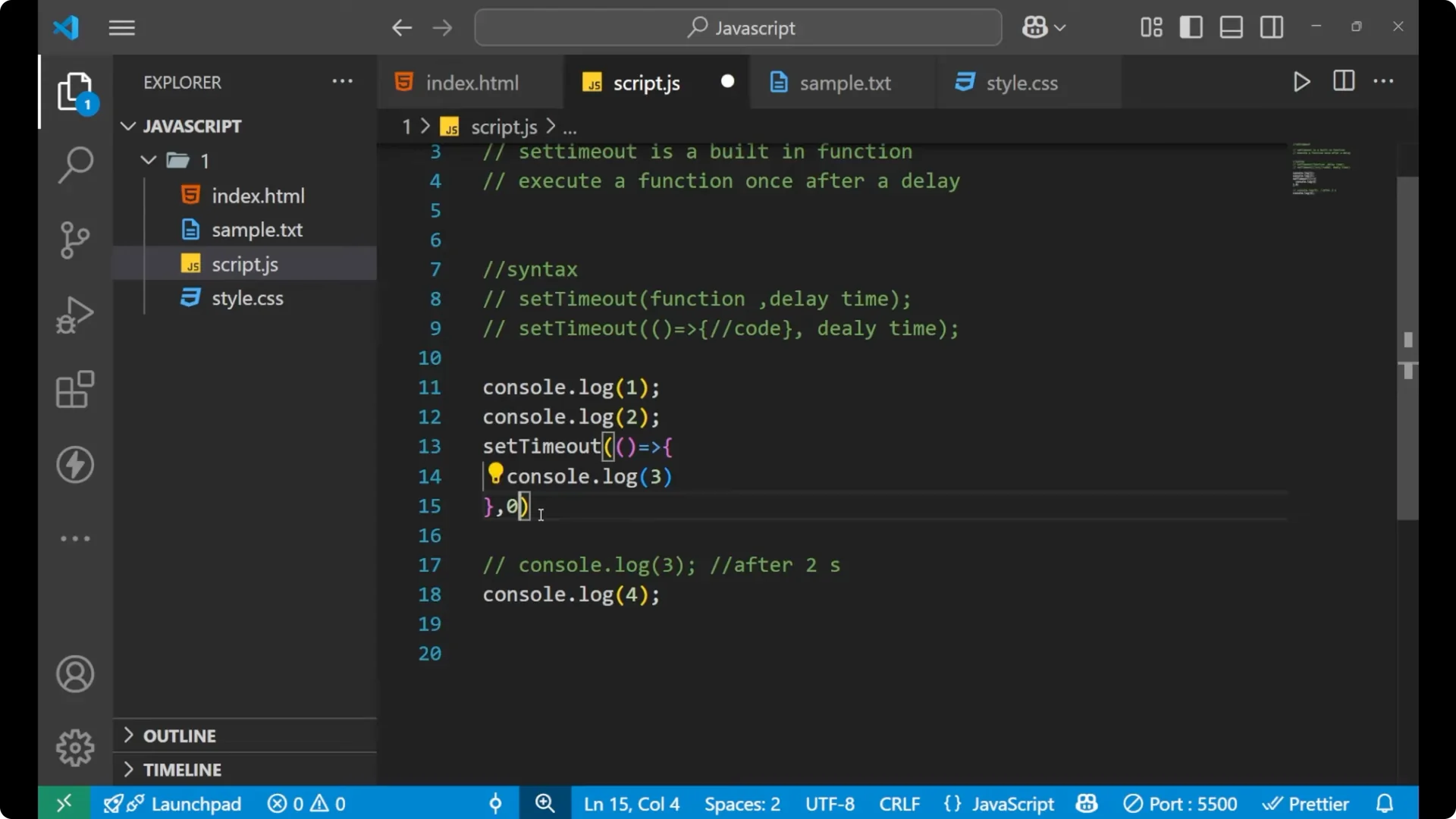The width and height of the screenshot is (1456, 819).
Task: Open the Manage gear icon
Action: click(x=75, y=747)
